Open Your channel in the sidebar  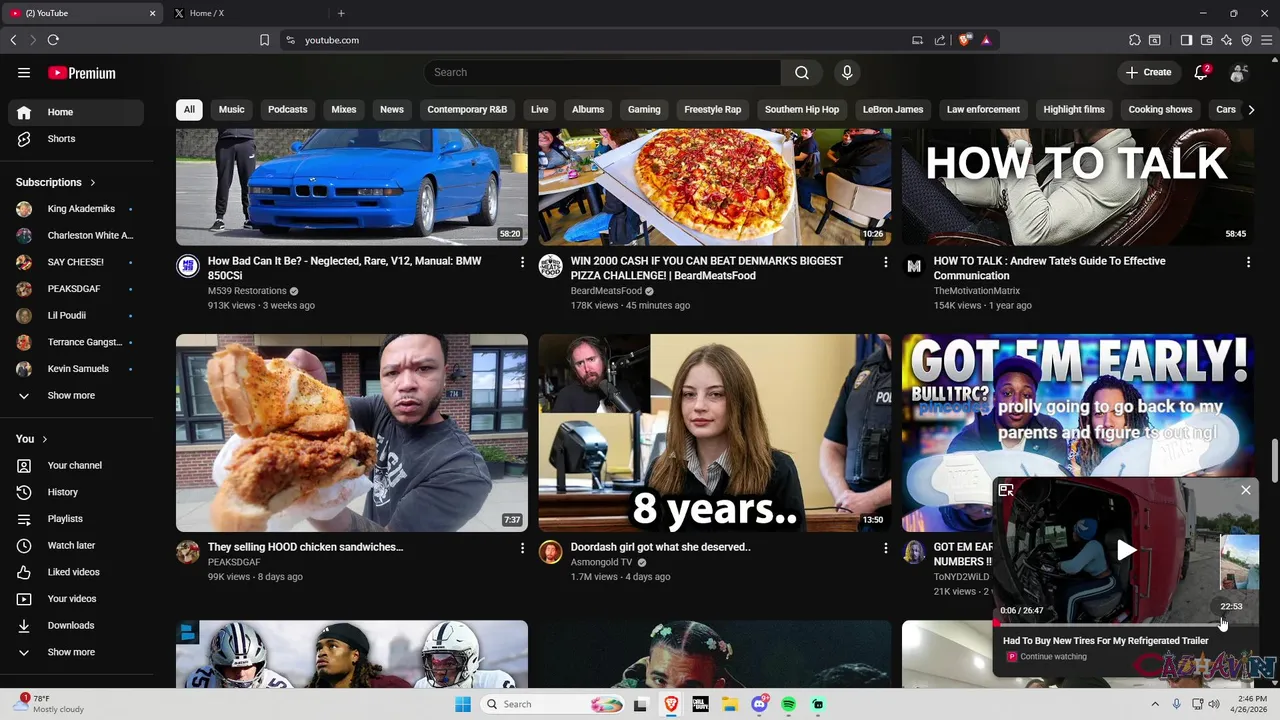click(x=76, y=466)
